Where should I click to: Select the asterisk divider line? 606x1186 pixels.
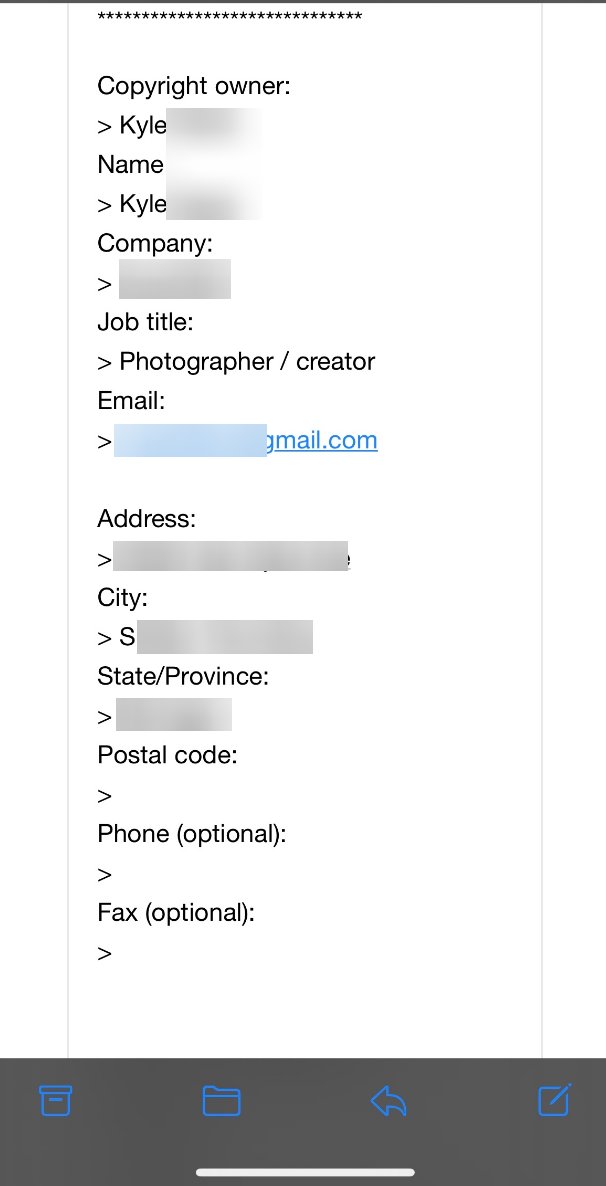click(230, 17)
